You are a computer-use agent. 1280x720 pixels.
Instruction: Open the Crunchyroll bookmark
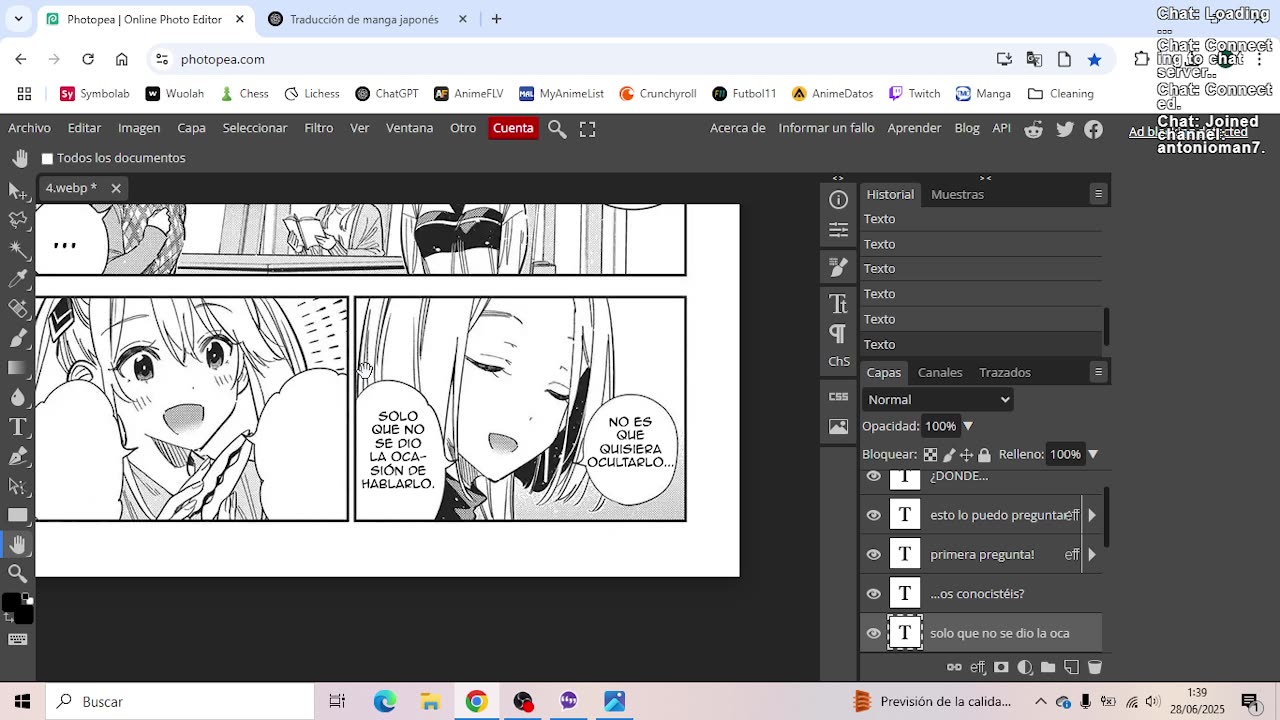coord(658,94)
